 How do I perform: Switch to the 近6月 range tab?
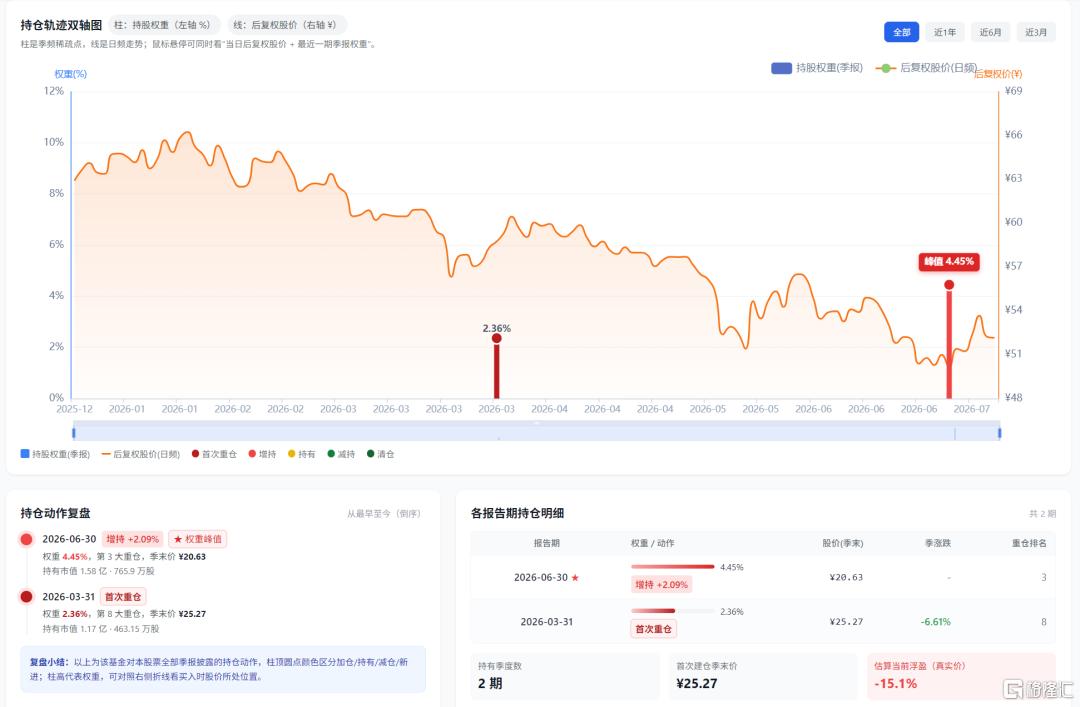tap(990, 32)
